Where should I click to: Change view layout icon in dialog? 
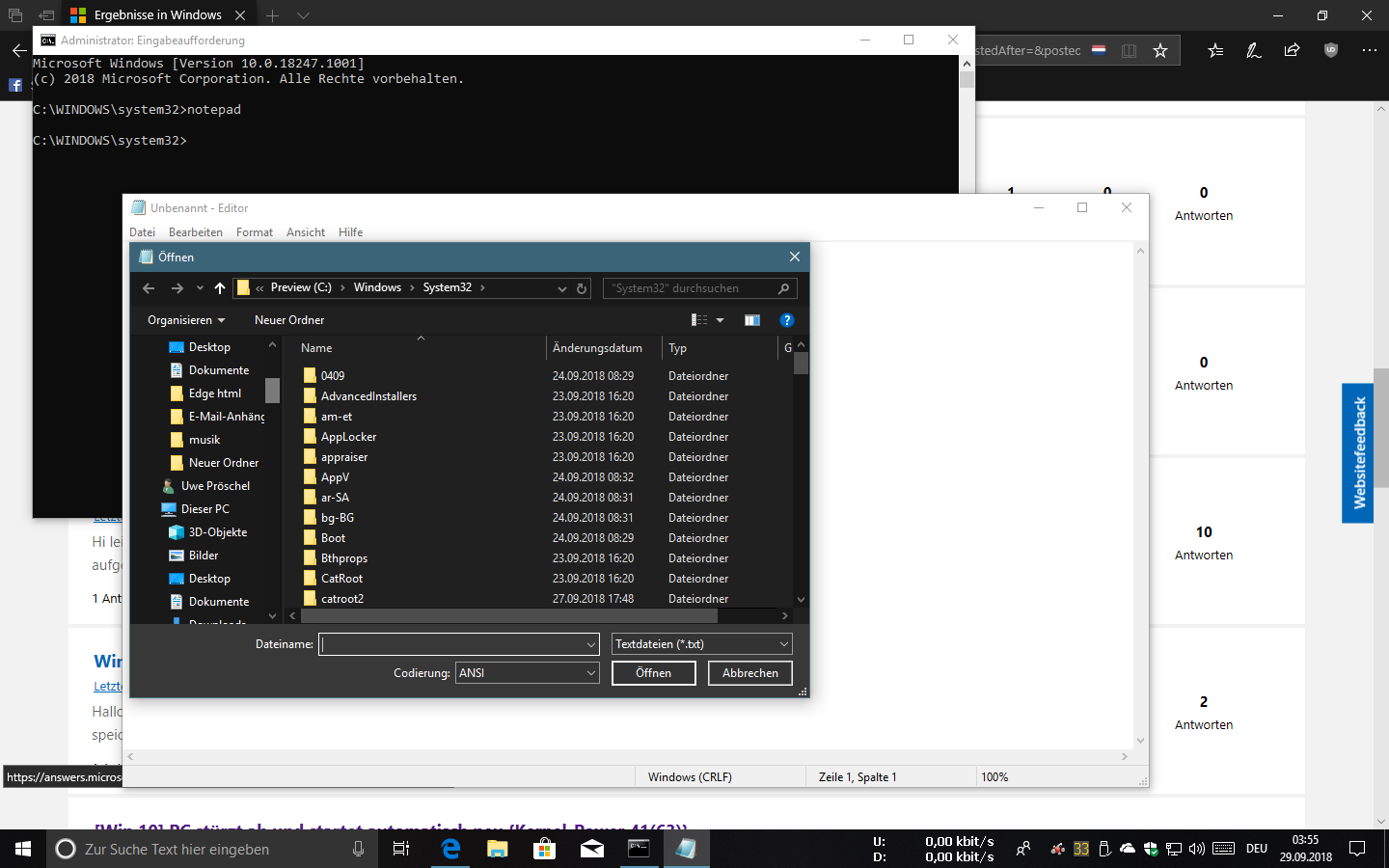coord(699,320)
